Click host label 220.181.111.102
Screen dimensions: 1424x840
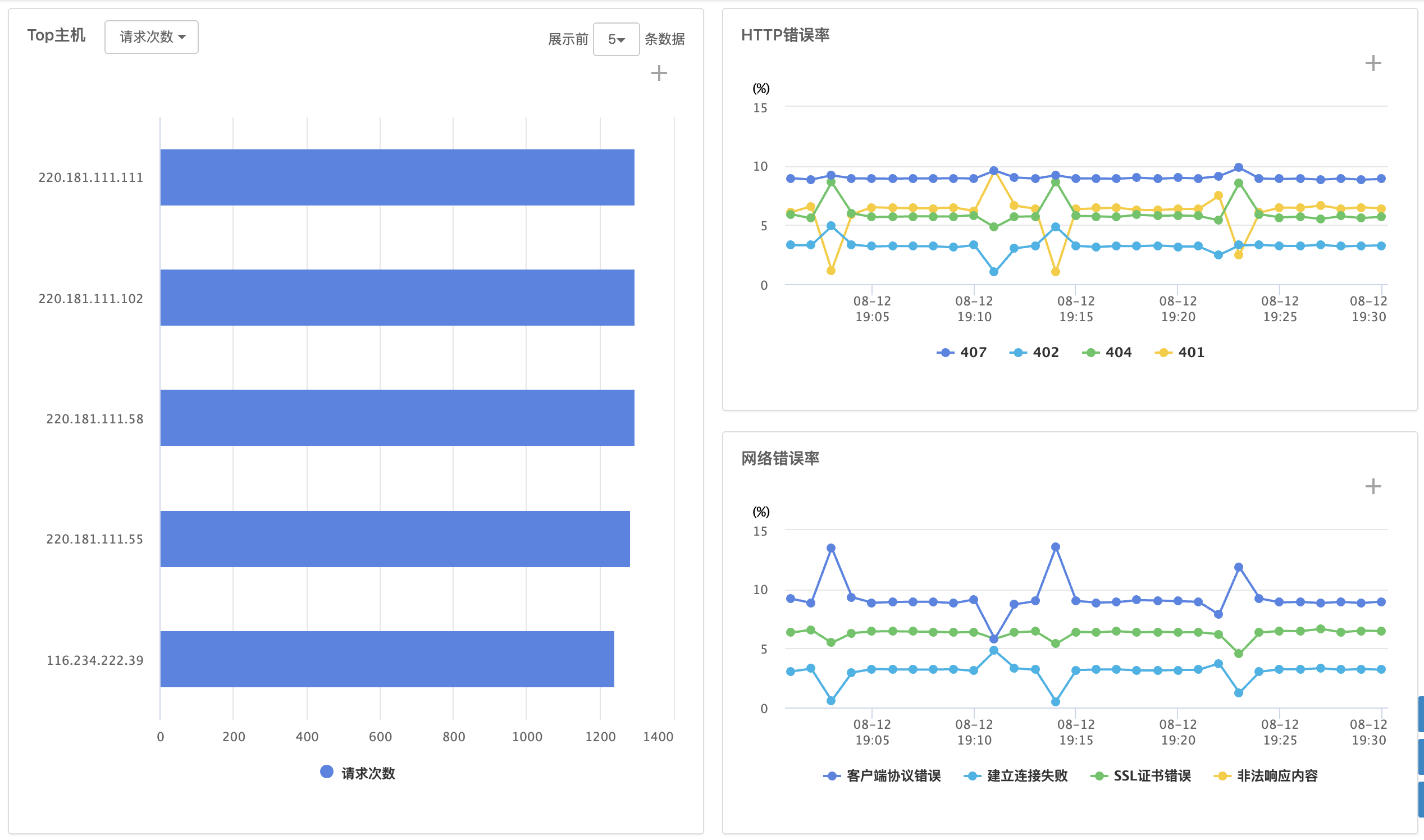pos(91,299)
